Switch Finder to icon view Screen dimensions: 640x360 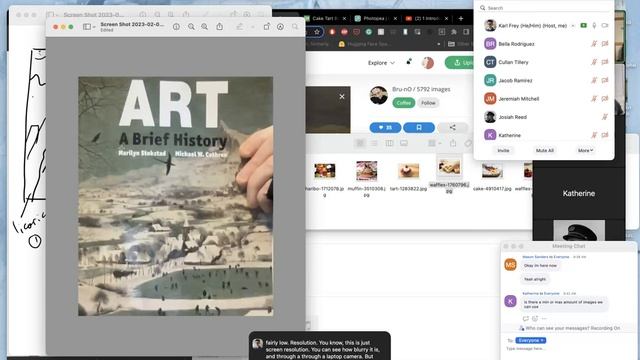(360, 143)
